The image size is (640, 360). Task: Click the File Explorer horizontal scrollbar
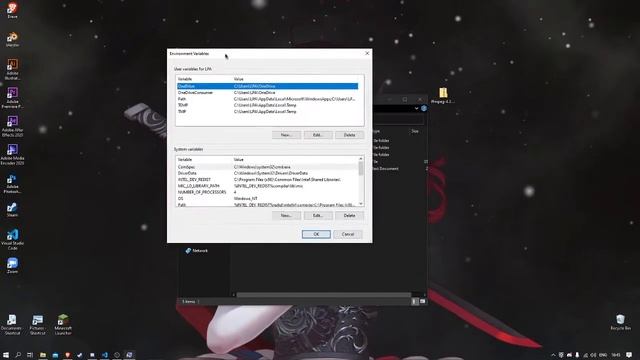pyautogui.click(x=324, y=295)
